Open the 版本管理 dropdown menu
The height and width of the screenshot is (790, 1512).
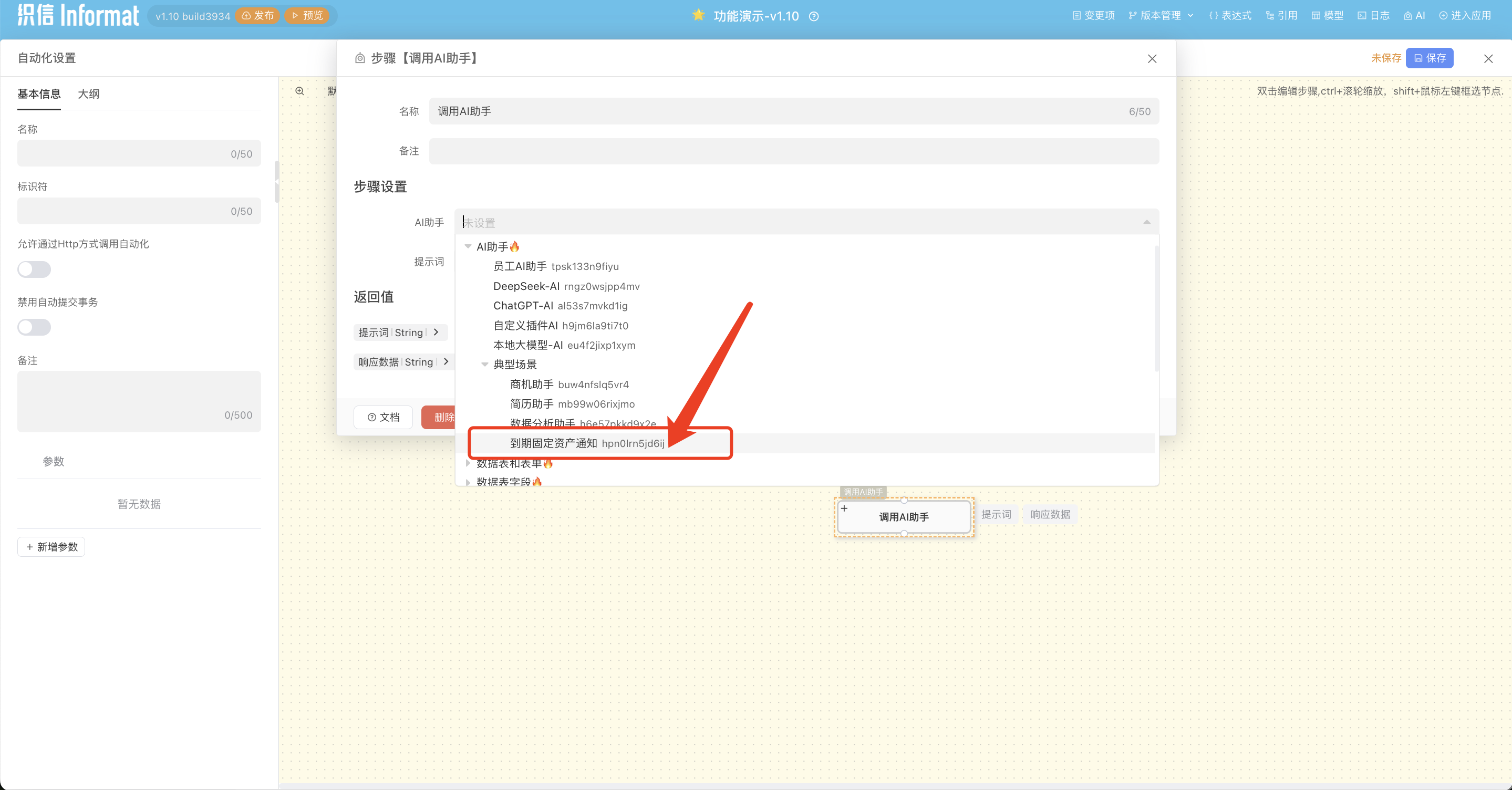1161,16
